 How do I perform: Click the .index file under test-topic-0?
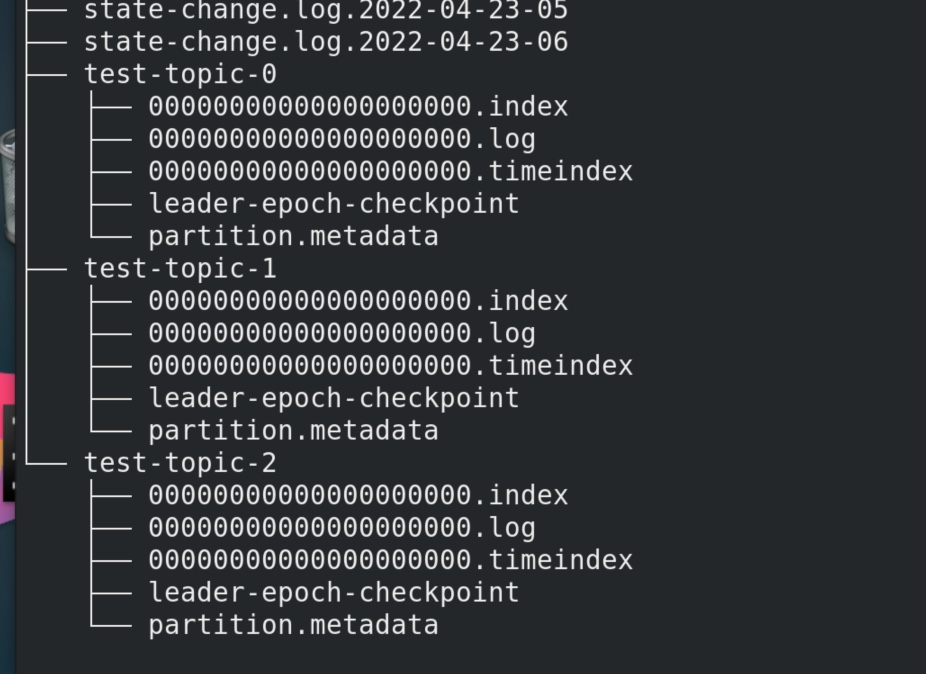pyautogui.click(x=358, y=107)
